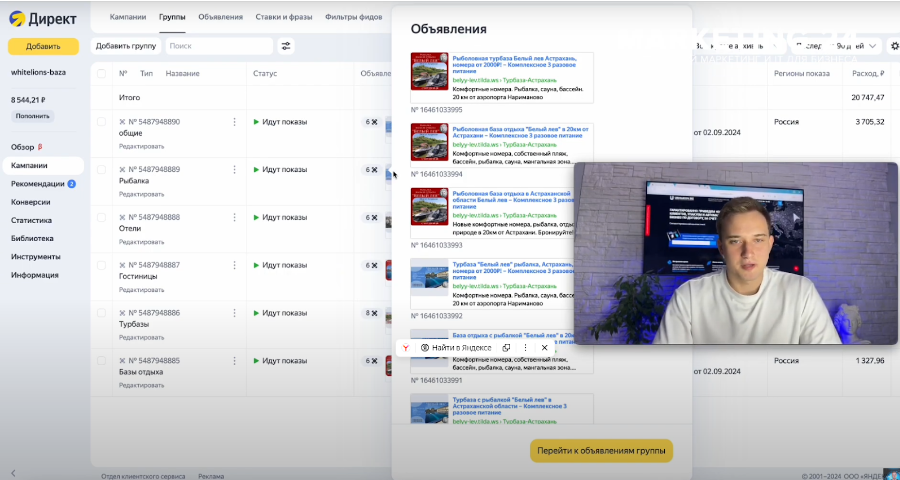Image resolution: width=900 pixels, height=480 pixels.
Task: Tick the checkbox for group Турбазы
Action: point(101,313)
